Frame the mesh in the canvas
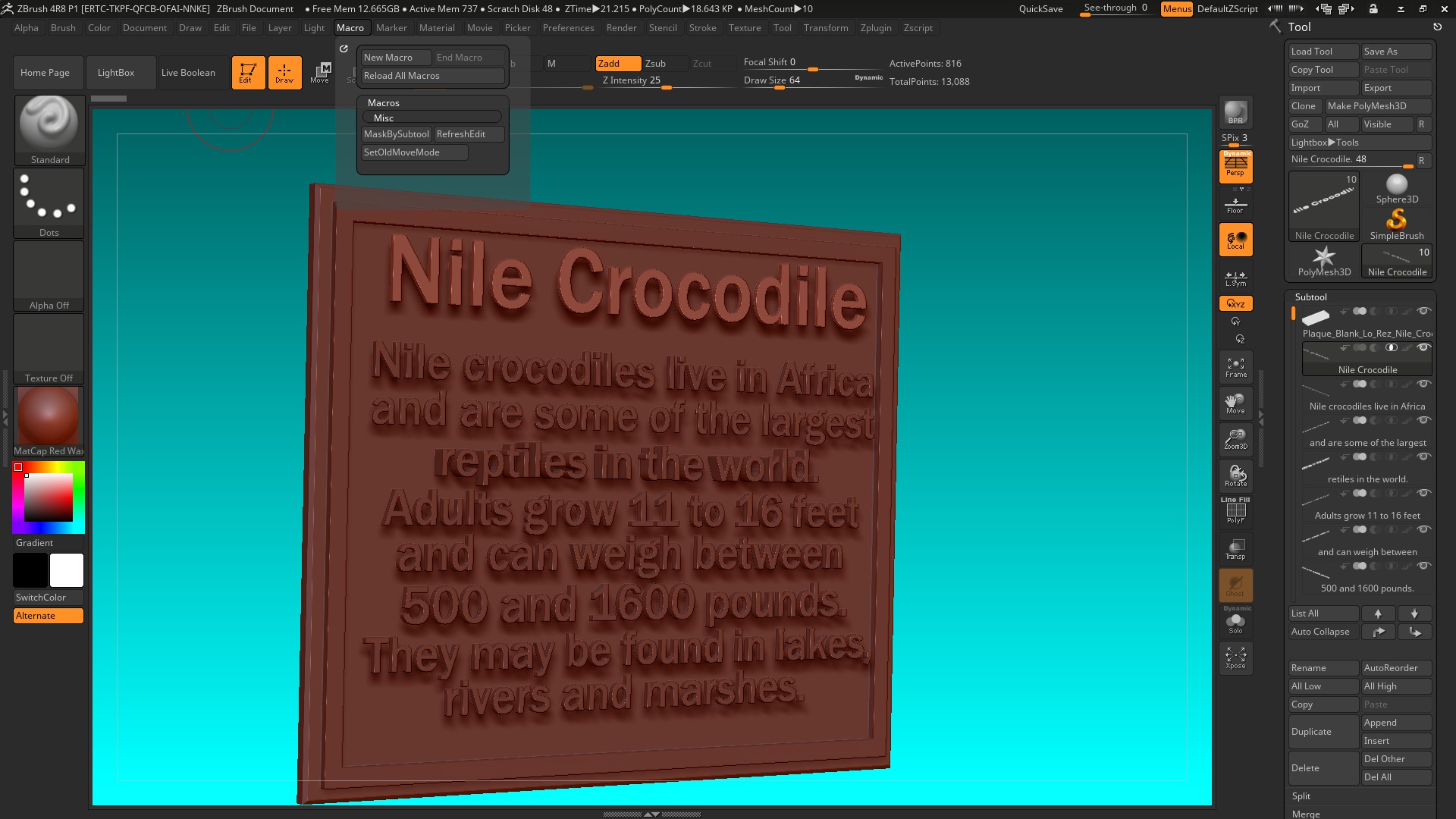This screenshot has height=819, width=1456. tap(1235, 367)
